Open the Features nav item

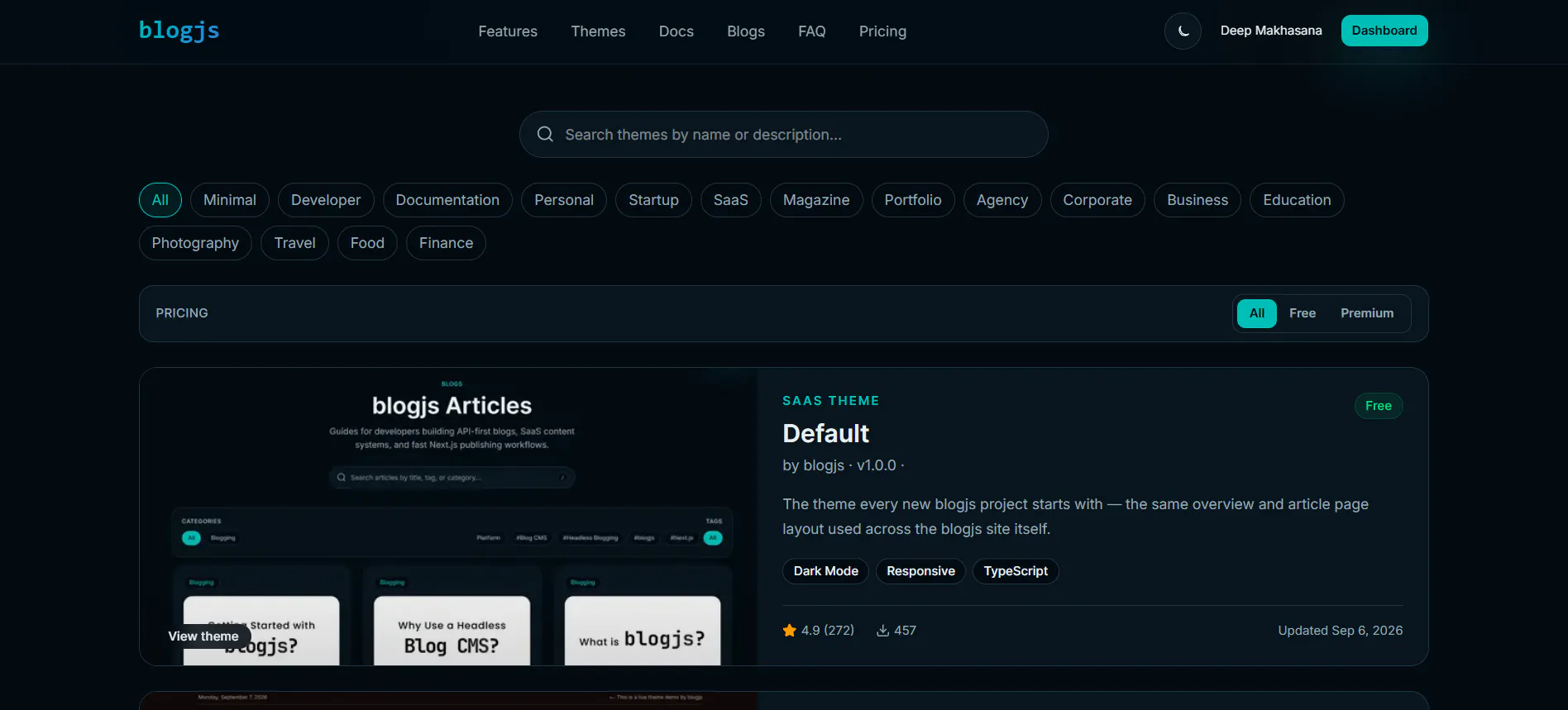[x=508, y=31]
